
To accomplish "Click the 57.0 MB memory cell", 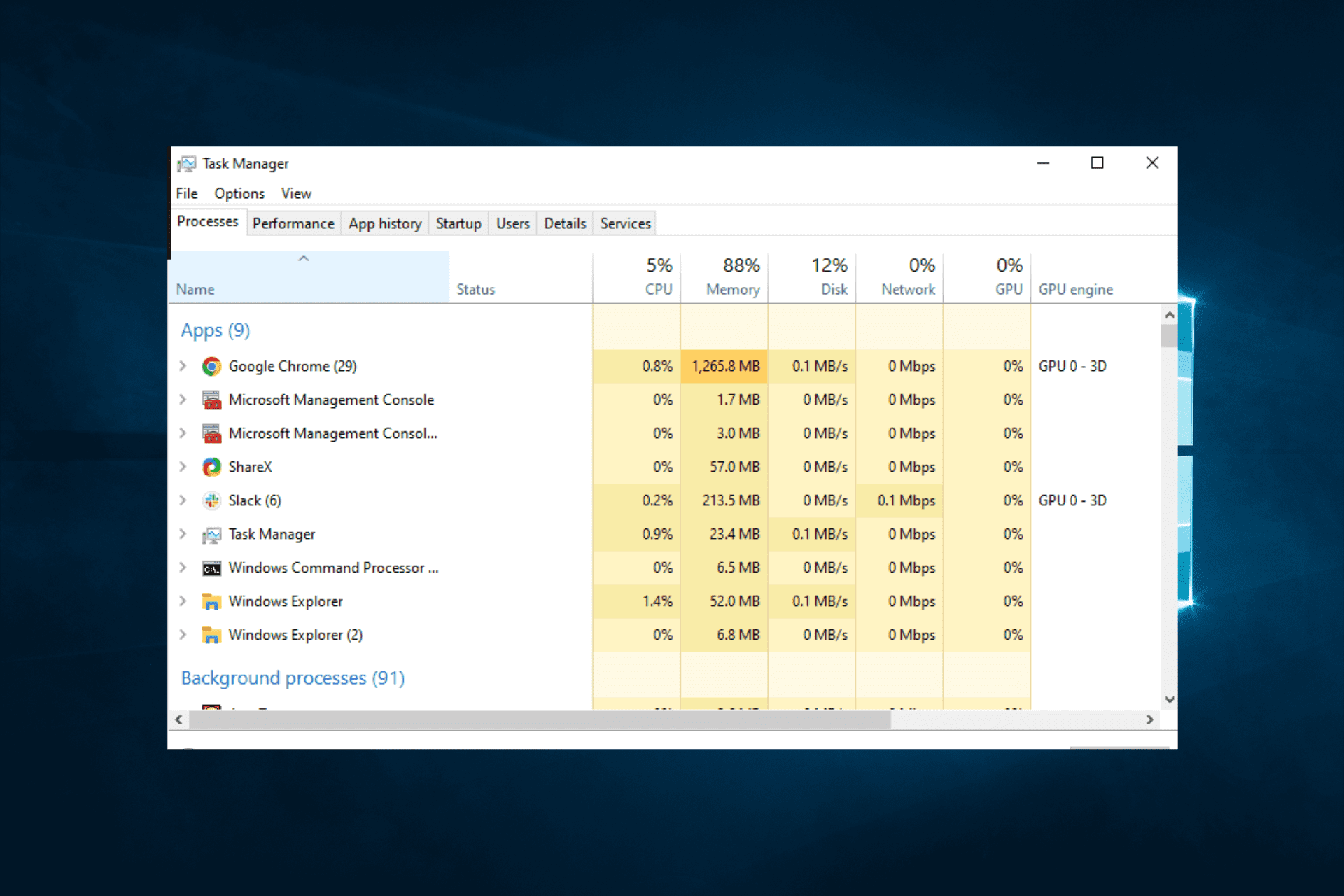I will [x=724, y=467].
